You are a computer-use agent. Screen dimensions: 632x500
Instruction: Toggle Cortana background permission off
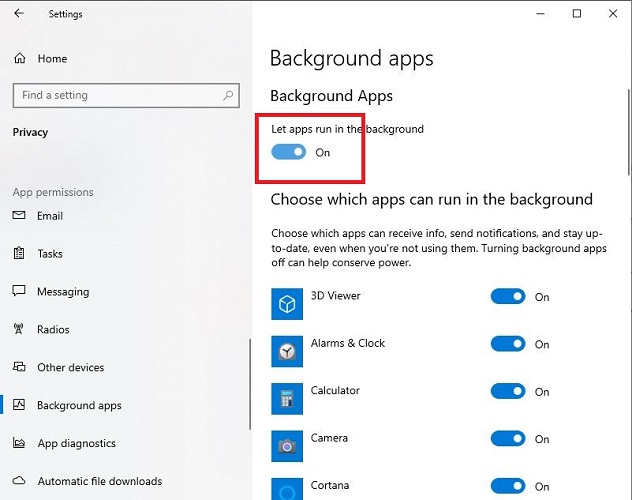pyautogui.click(x=508, y=486)
